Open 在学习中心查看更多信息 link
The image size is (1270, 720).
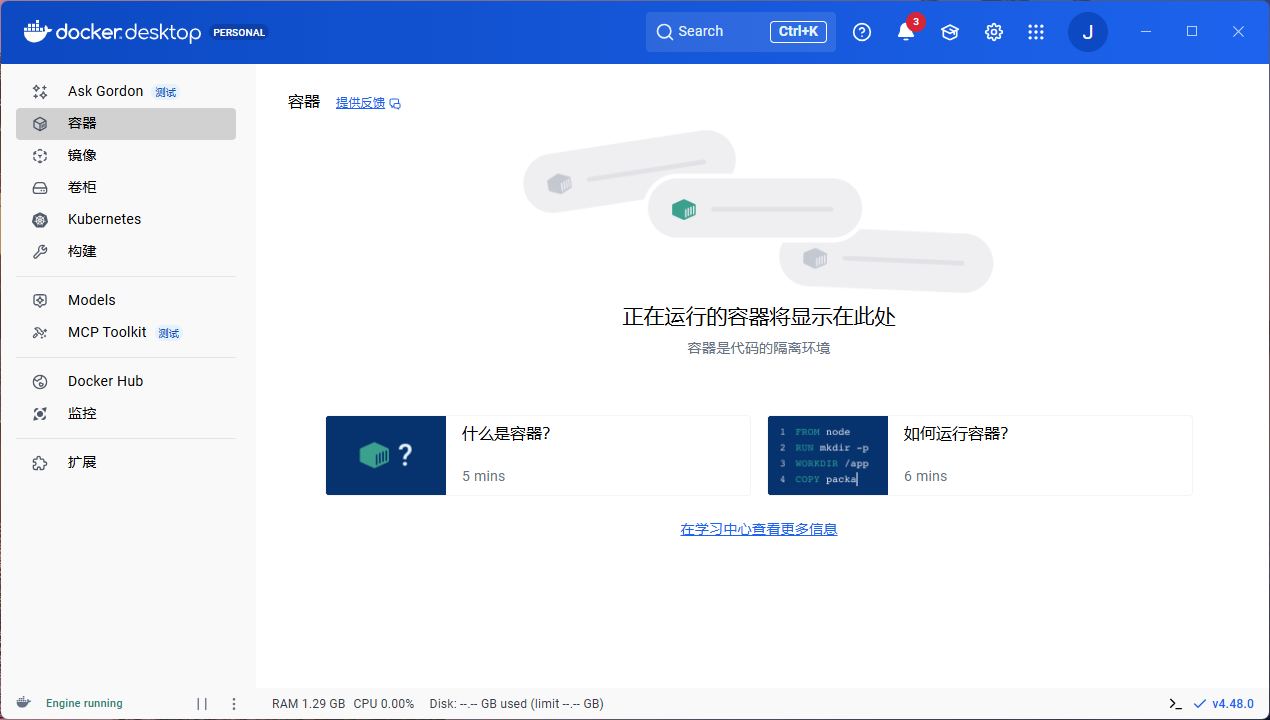click(758, 528)
